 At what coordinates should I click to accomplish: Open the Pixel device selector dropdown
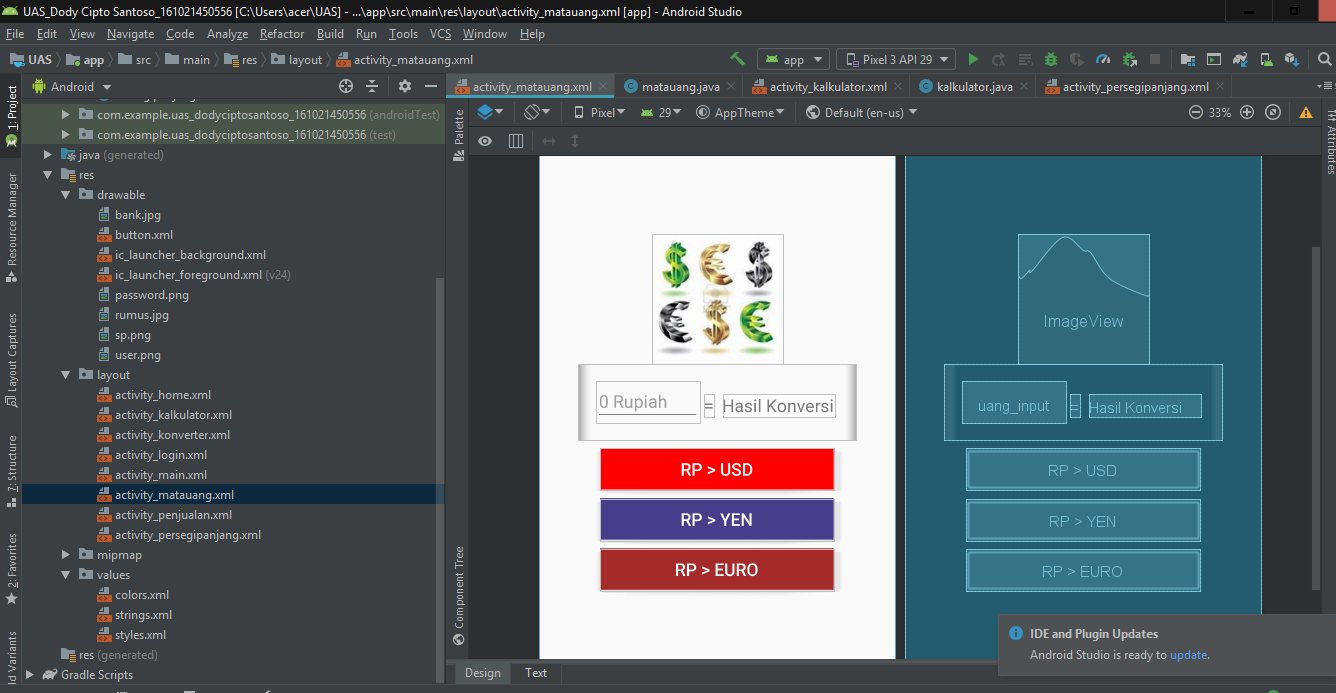[601, 112]
